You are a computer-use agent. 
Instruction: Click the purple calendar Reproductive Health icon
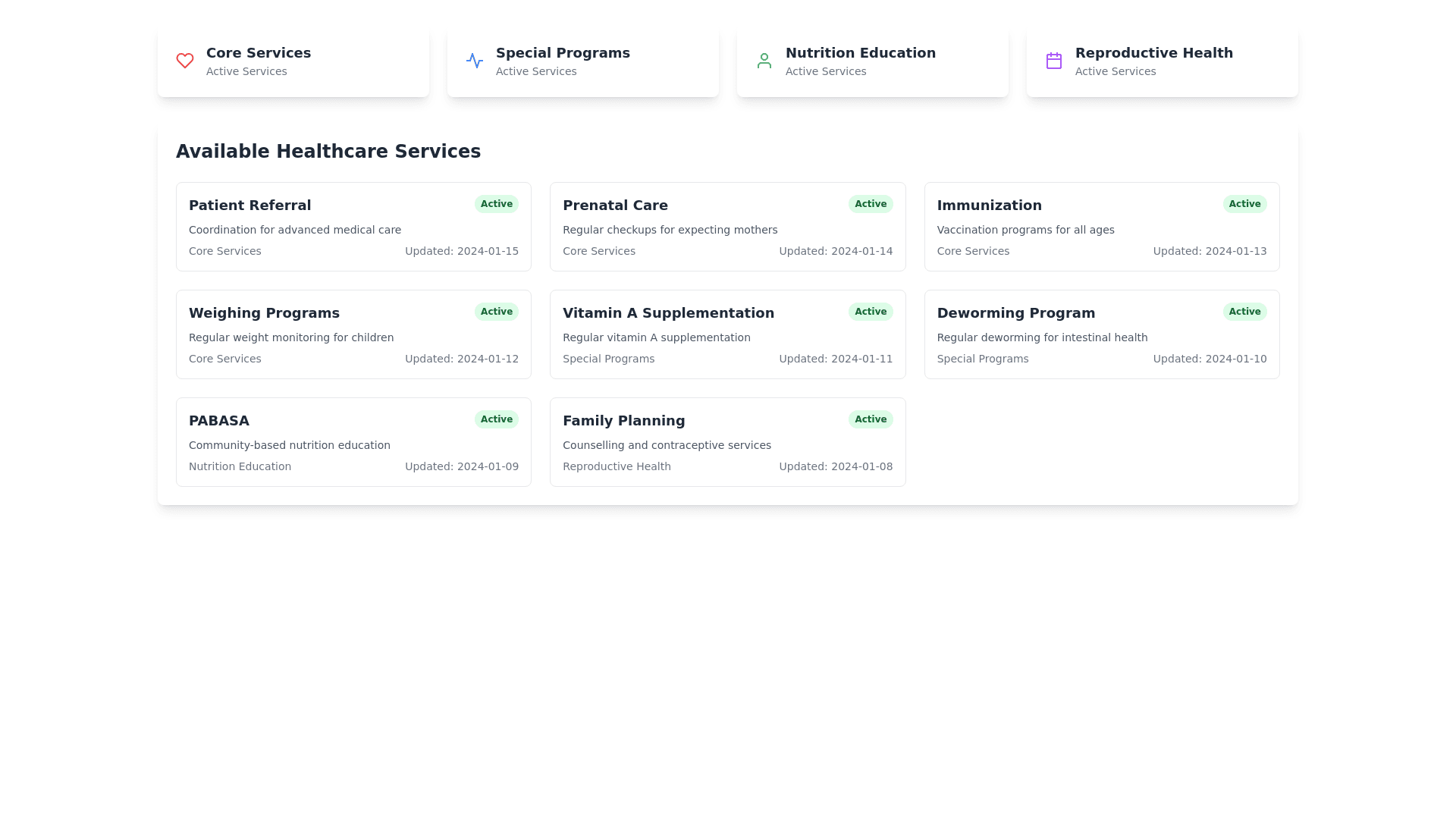[x=1053, y=61]
